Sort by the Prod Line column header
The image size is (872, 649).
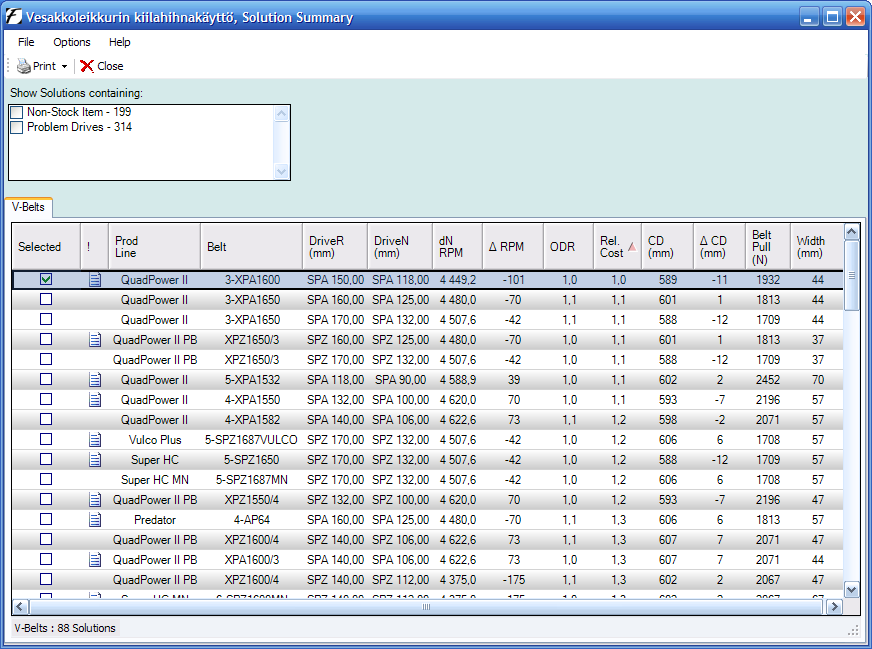point(154,246)
